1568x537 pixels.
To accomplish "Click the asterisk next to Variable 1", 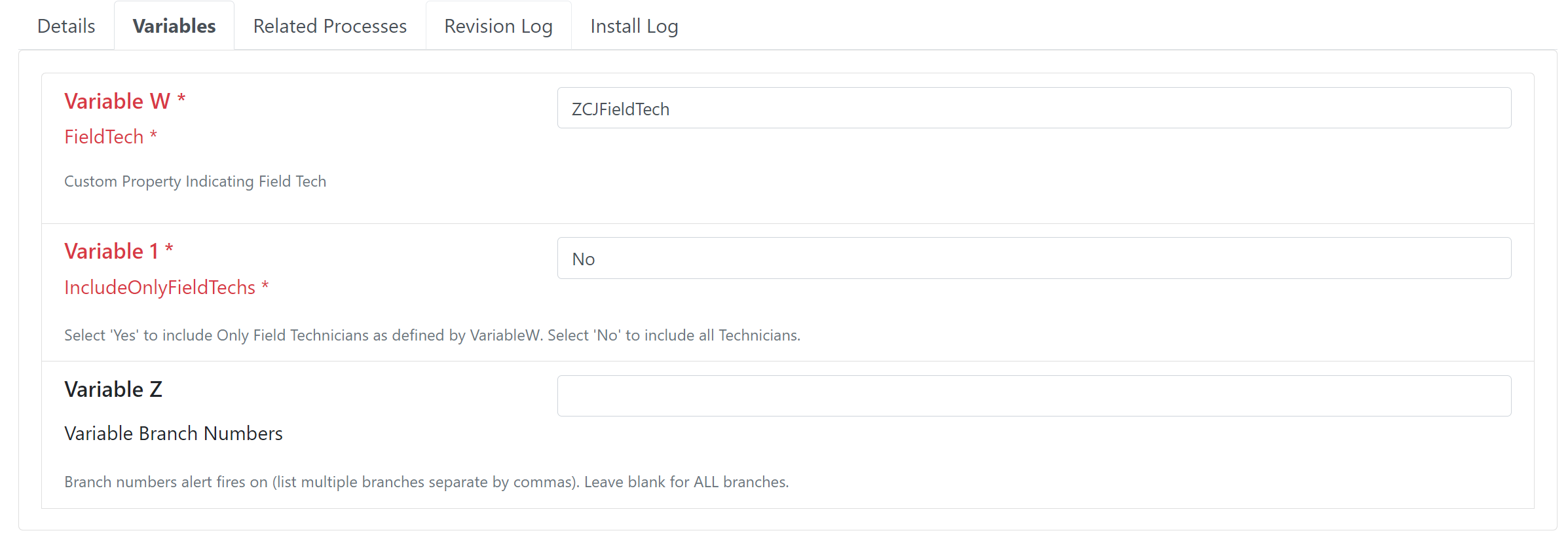I will pos(169,249).
